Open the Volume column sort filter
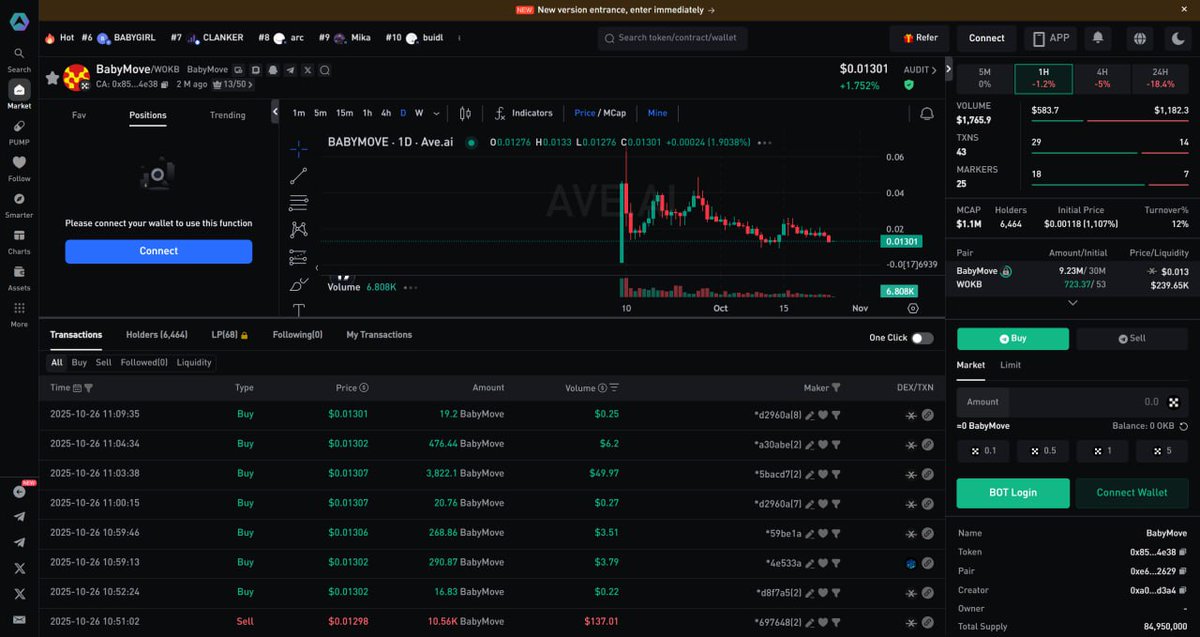 pyautogui.click(x=614, y=388)
